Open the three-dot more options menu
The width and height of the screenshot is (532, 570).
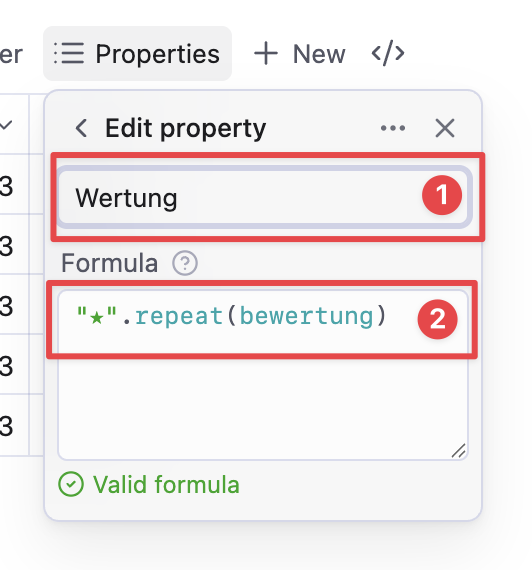point(393,128)
